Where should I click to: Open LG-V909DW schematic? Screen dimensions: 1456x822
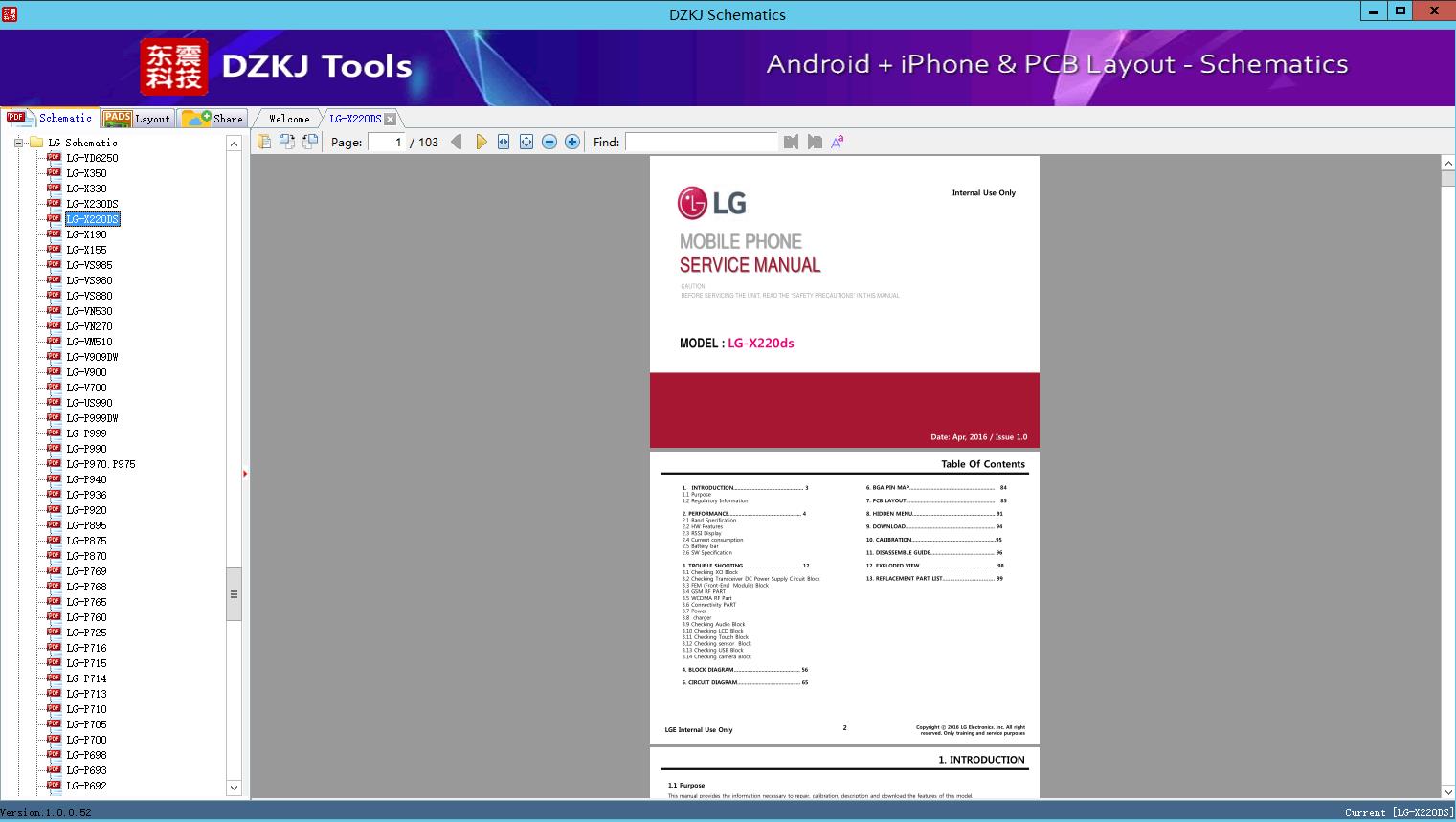click(x=92, y=357)
